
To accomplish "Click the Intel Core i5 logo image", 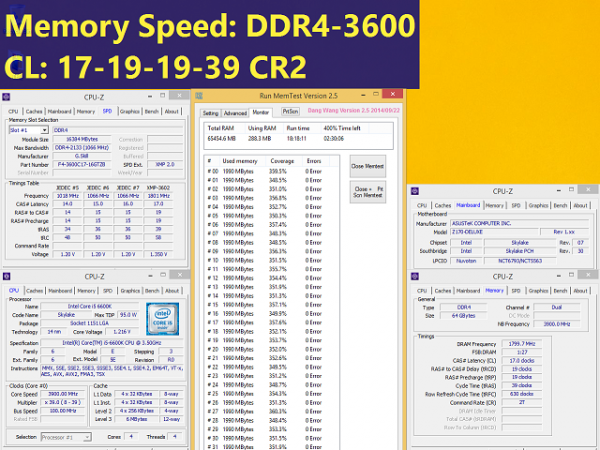I will click(x=162, y=319).
